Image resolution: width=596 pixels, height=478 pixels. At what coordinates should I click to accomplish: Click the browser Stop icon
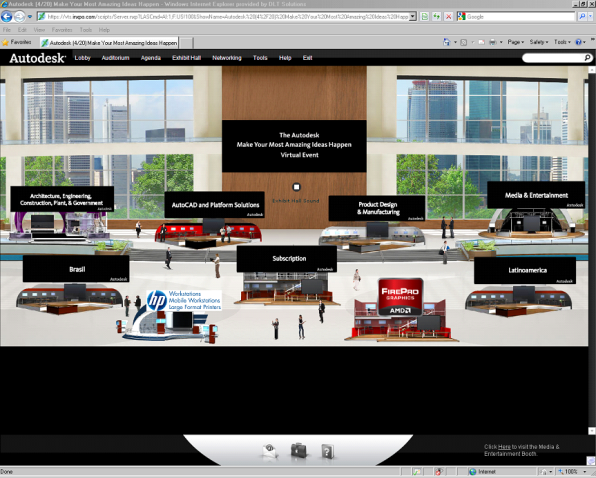tap(449, 16)
